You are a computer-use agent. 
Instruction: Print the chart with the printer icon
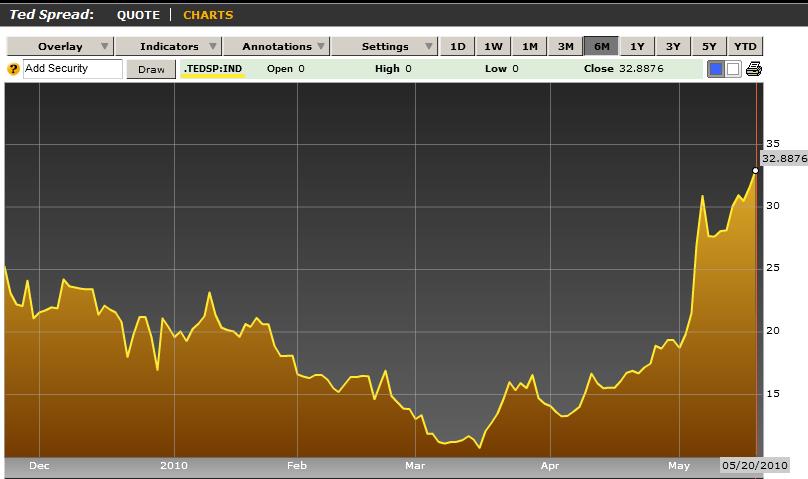(753, 69)
